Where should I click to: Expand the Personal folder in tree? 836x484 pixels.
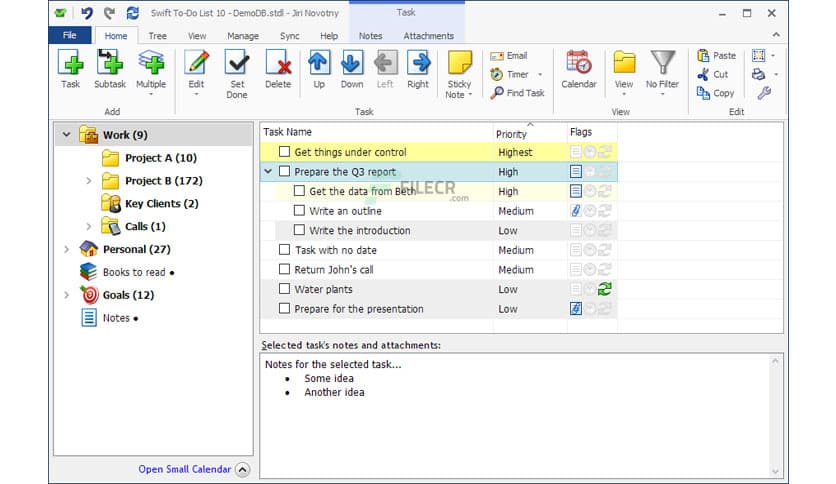tap(67, 249)
